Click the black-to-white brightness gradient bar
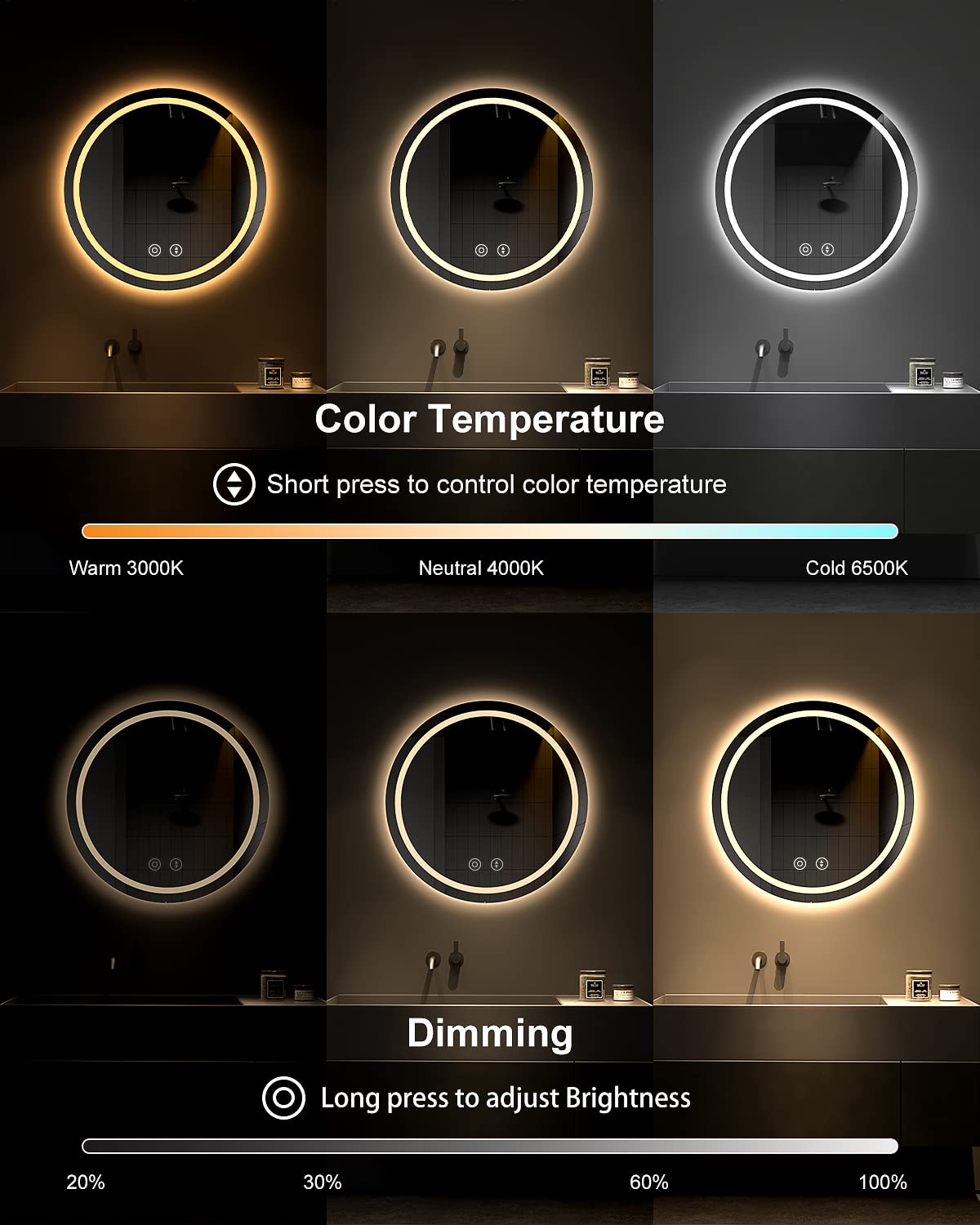 coord(490,1146)
